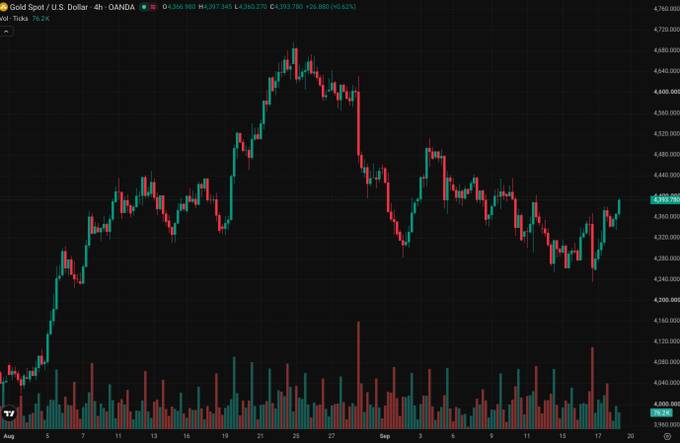Click the 27 date label on time axis
Viewport: 680px width, 443px height.
[x=331, y=436]
